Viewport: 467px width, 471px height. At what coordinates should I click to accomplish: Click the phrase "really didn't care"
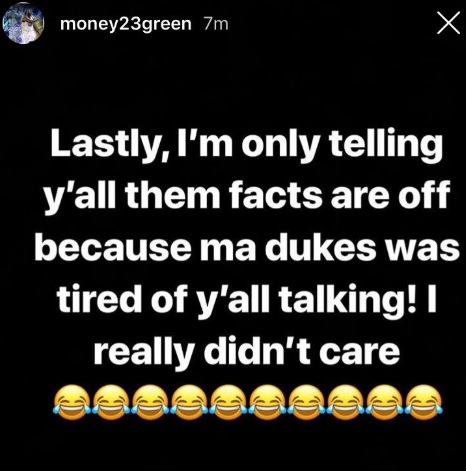pos(247,351)
